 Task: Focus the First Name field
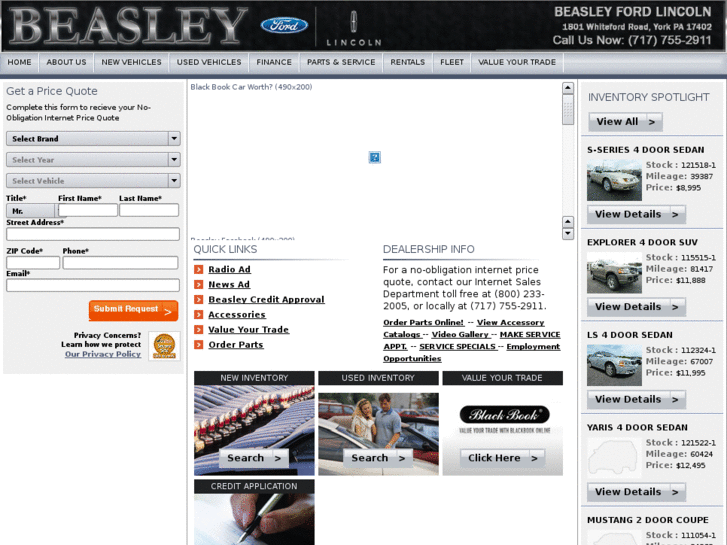pos(88,211)
